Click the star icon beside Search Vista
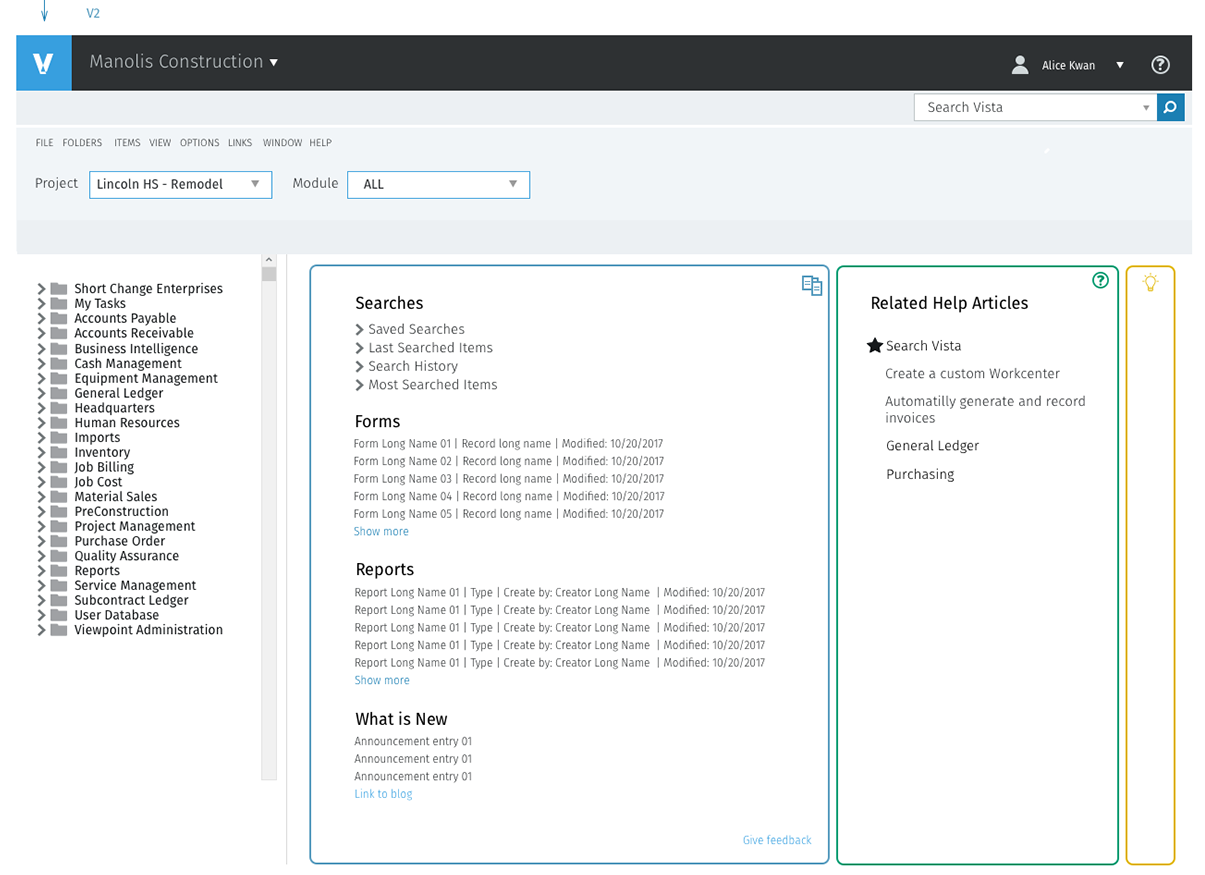Screen dimensions: 1205x875 875,345
